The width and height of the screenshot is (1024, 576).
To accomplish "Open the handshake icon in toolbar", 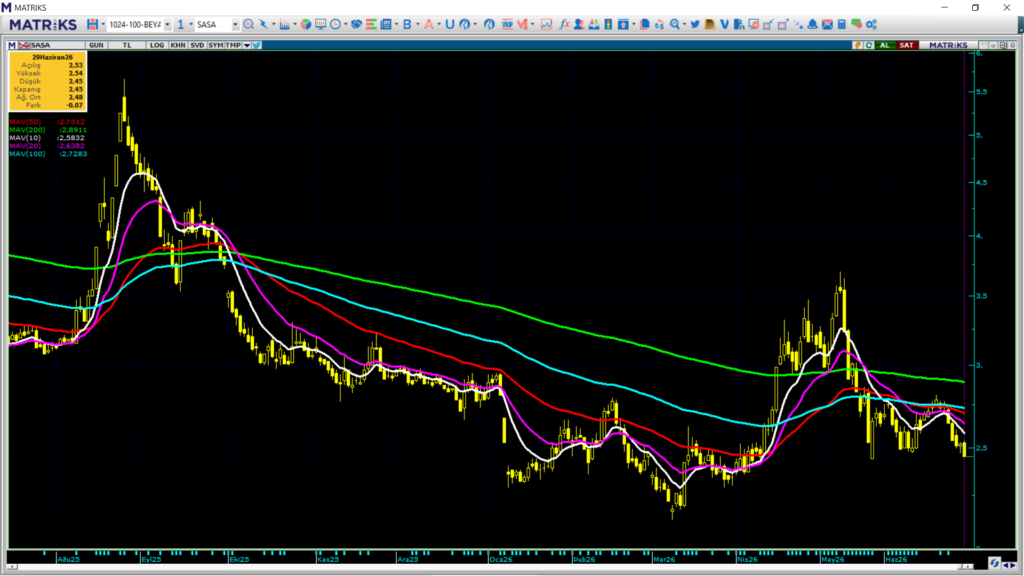I will click(356, 24).
